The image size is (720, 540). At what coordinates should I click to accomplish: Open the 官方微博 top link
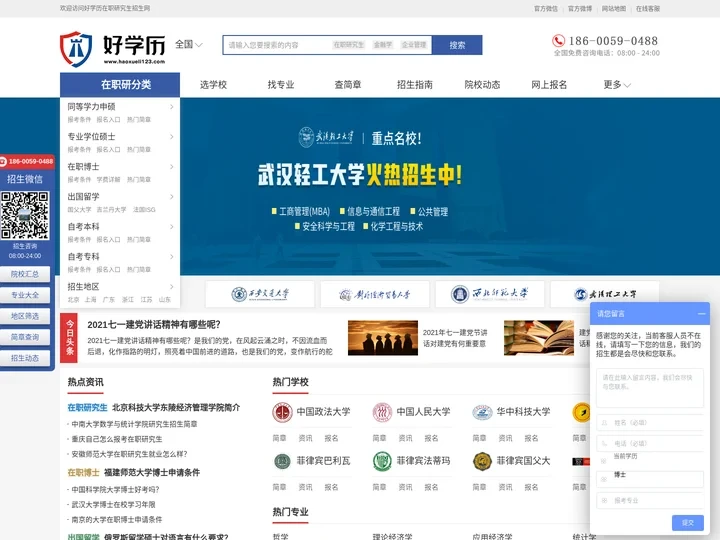click(580, 8)
